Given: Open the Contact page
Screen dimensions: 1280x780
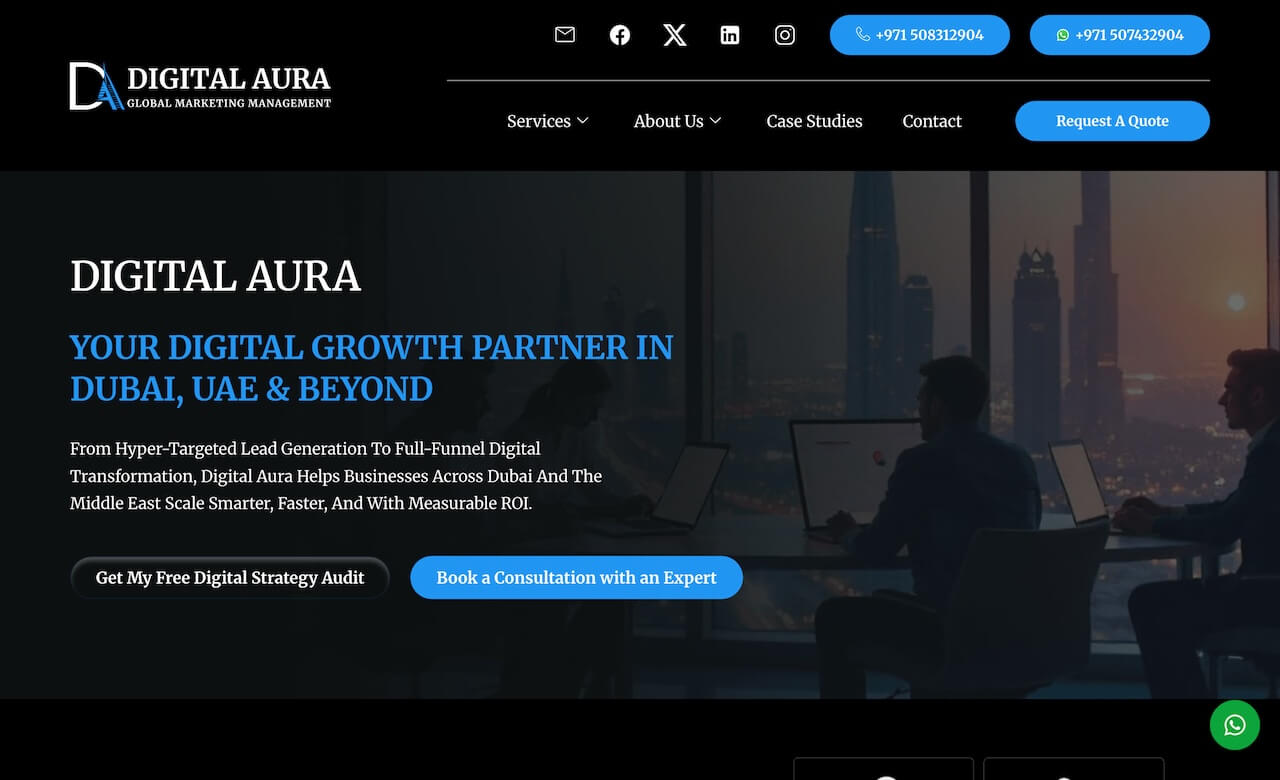Looking at the screenshot, I should [x=931, y=121].
